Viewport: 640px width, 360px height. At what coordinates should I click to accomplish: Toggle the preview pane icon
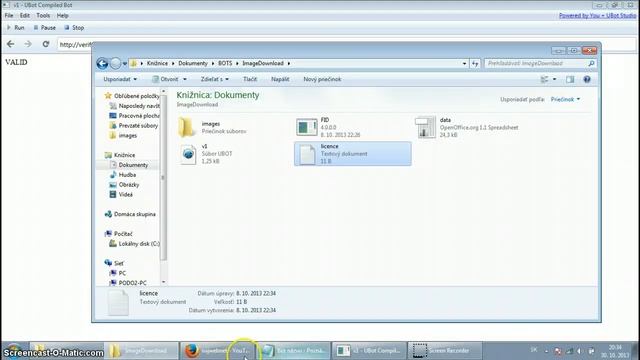click(570, 80)
